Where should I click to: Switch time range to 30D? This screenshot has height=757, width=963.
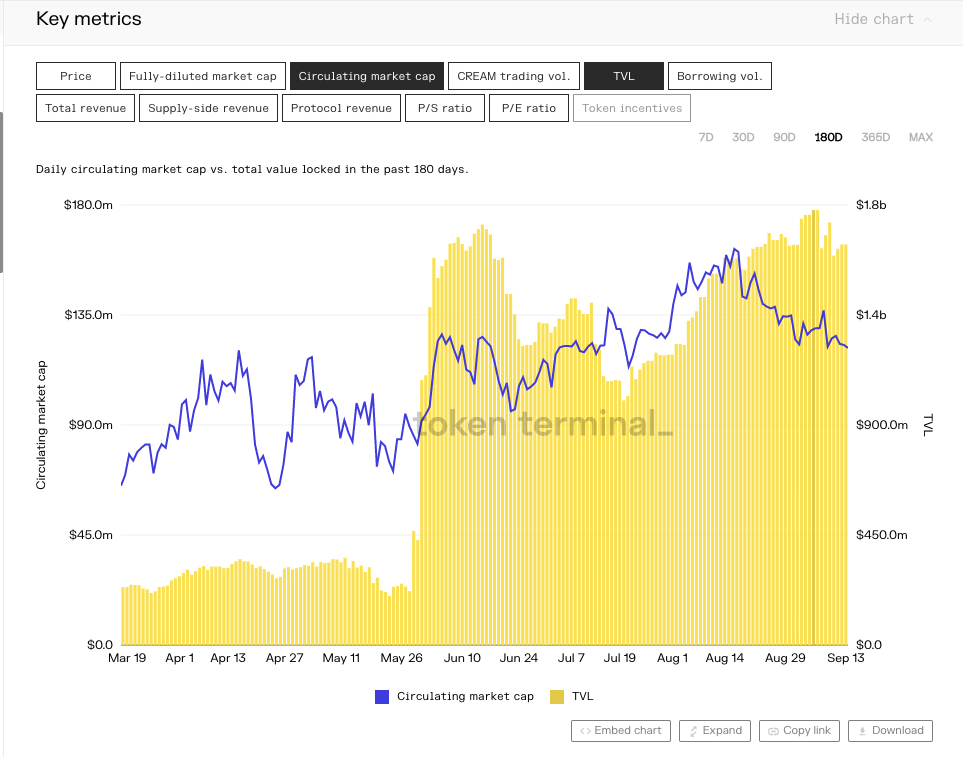click(x=743, y=137)
